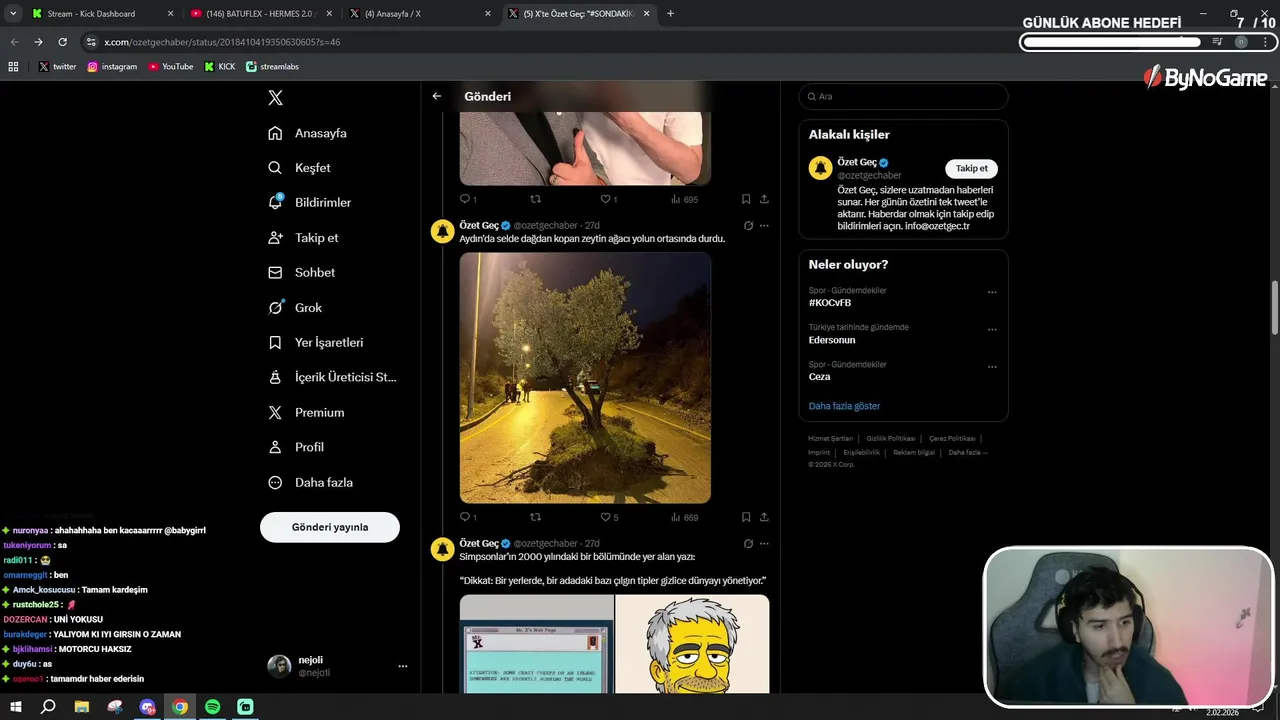
Task: Go back with Gönderi arrow
Action: click(x=436, y=96)
